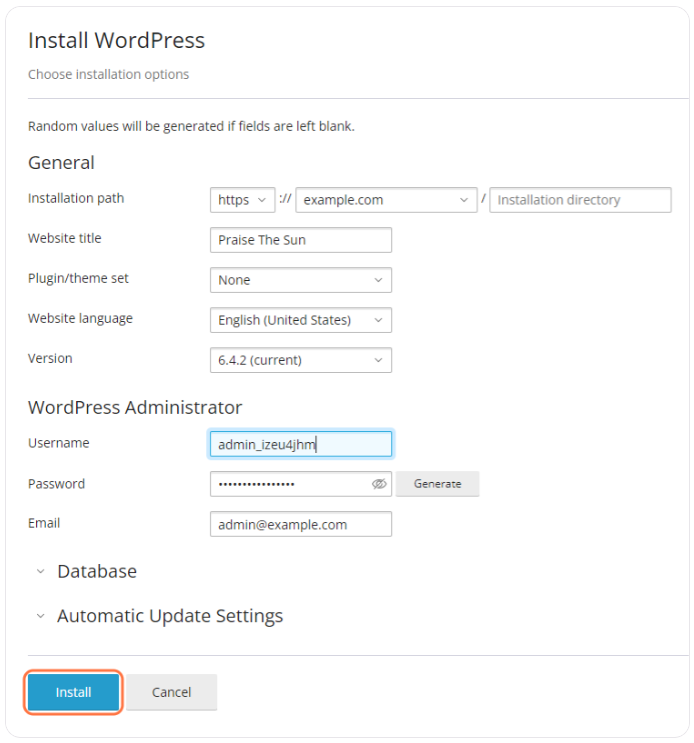694x743 pixels.
Task: Click the Username input field
Action: (301, 444)
